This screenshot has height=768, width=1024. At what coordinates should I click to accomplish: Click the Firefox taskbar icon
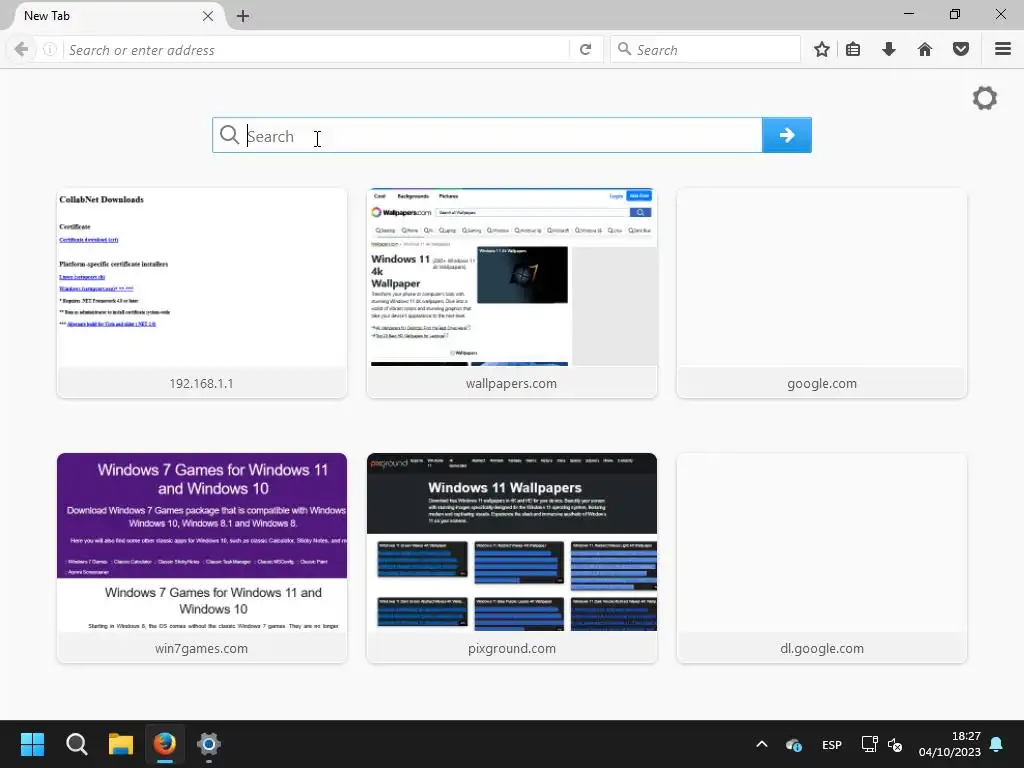[x=165, y=744]
